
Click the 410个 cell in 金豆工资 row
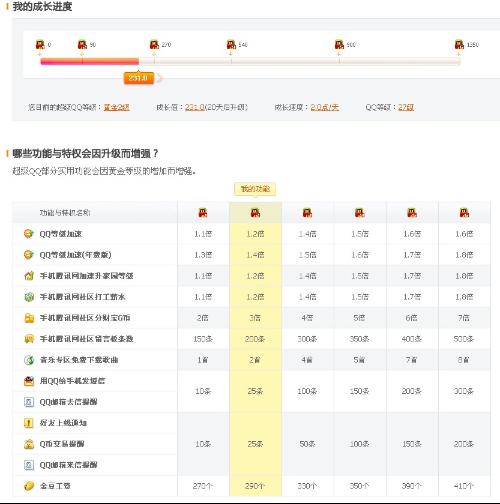coord(464,486)
